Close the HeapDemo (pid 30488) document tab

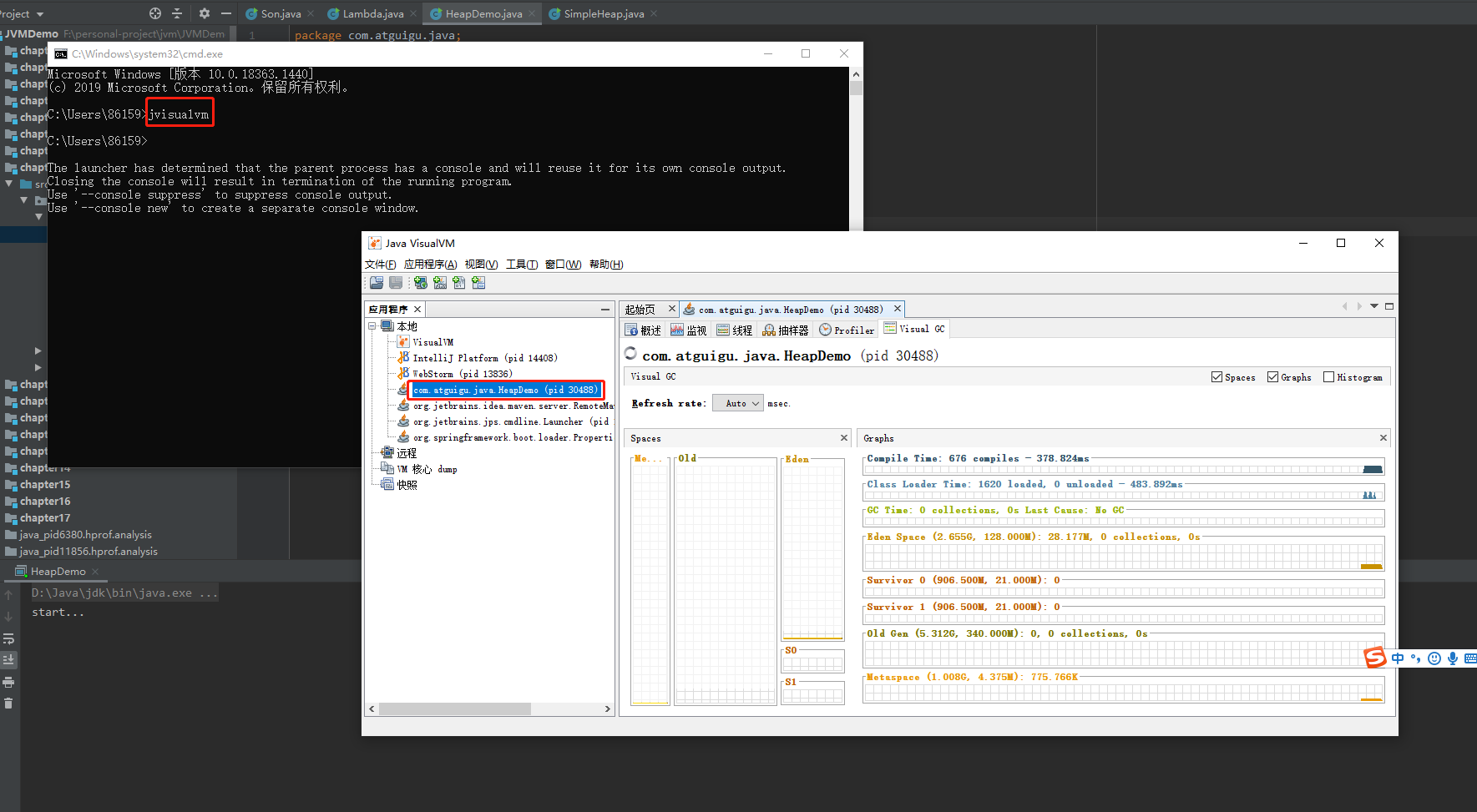click(898, 309)
